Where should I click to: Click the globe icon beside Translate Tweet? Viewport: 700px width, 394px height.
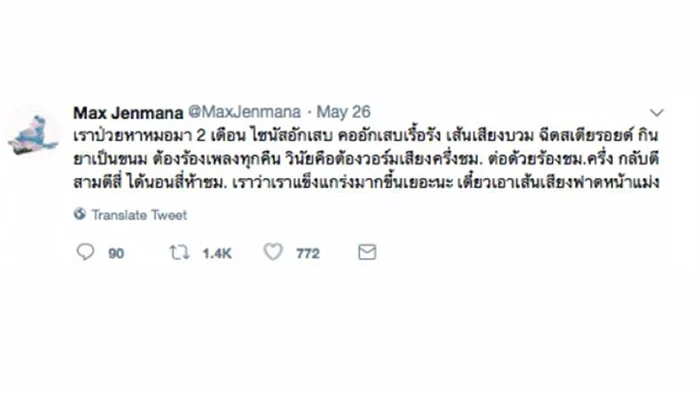pos(80,214)
